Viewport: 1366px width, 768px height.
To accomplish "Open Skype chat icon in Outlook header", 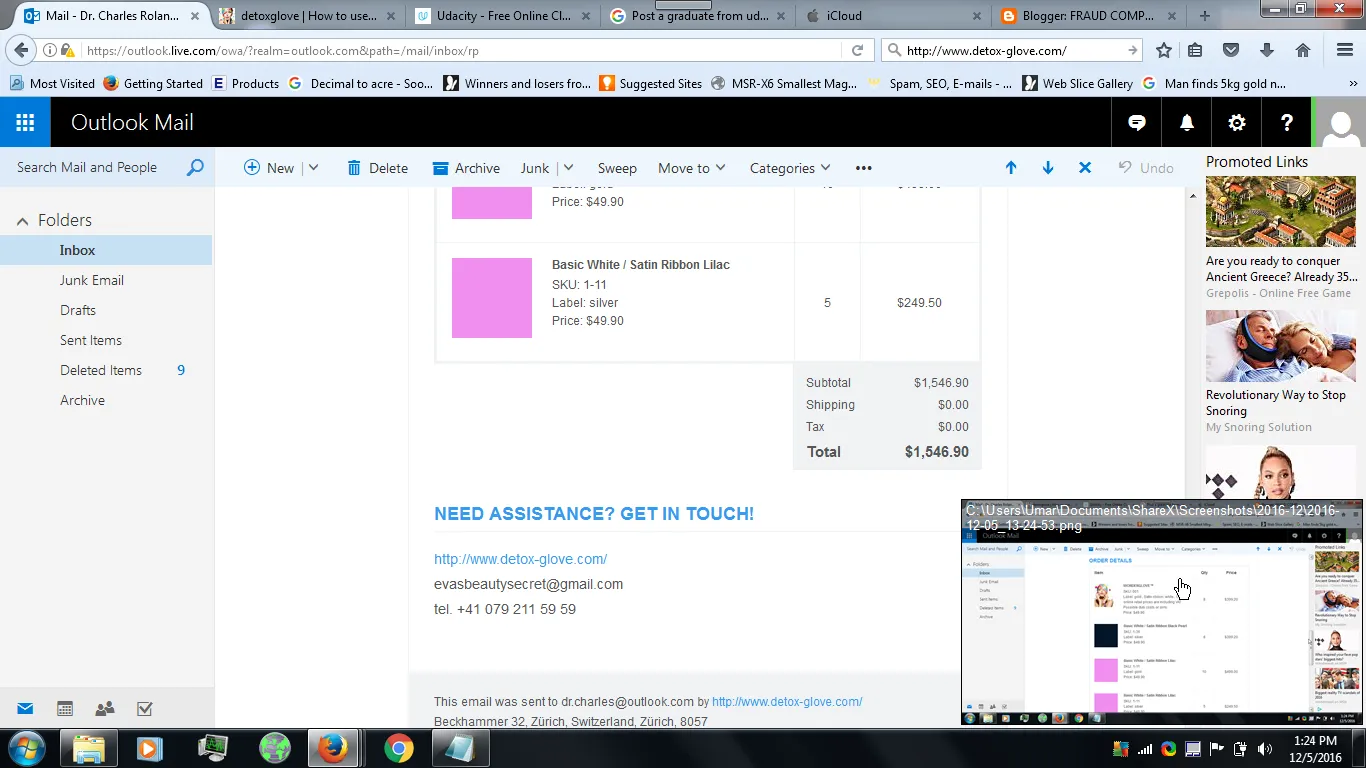I will (x=1137, y=123).
